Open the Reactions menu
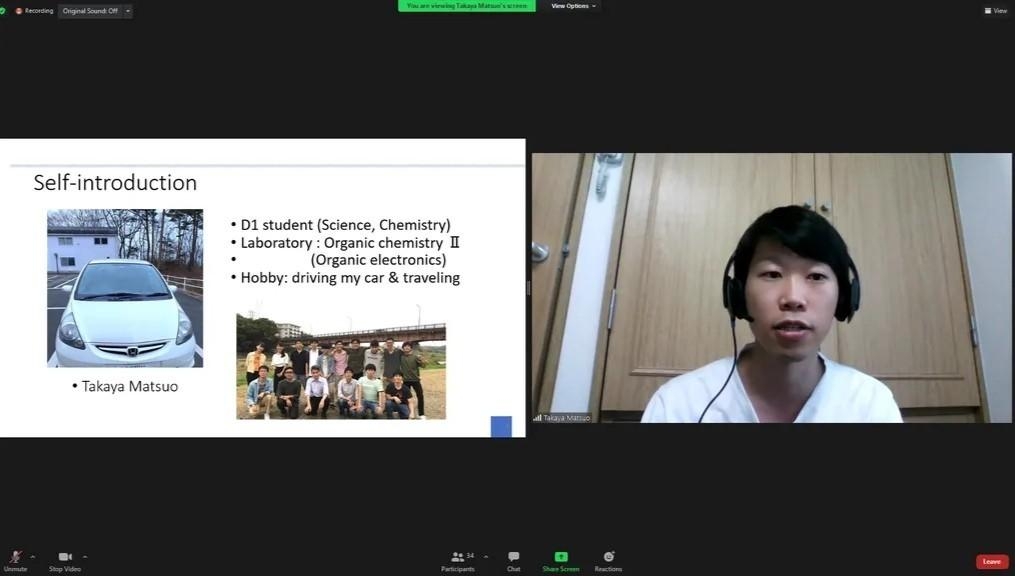This screenshot has width=1015, height=576. coord(608,558)
